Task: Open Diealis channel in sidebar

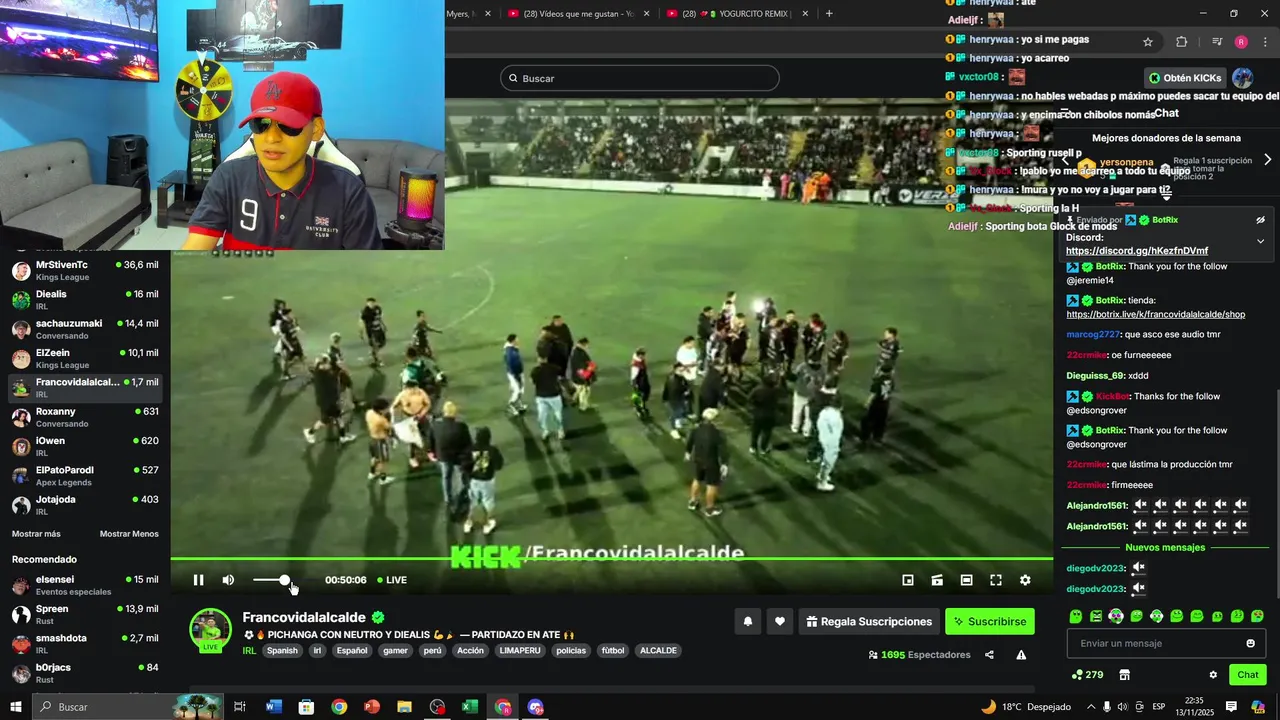Action: point(85,300)
